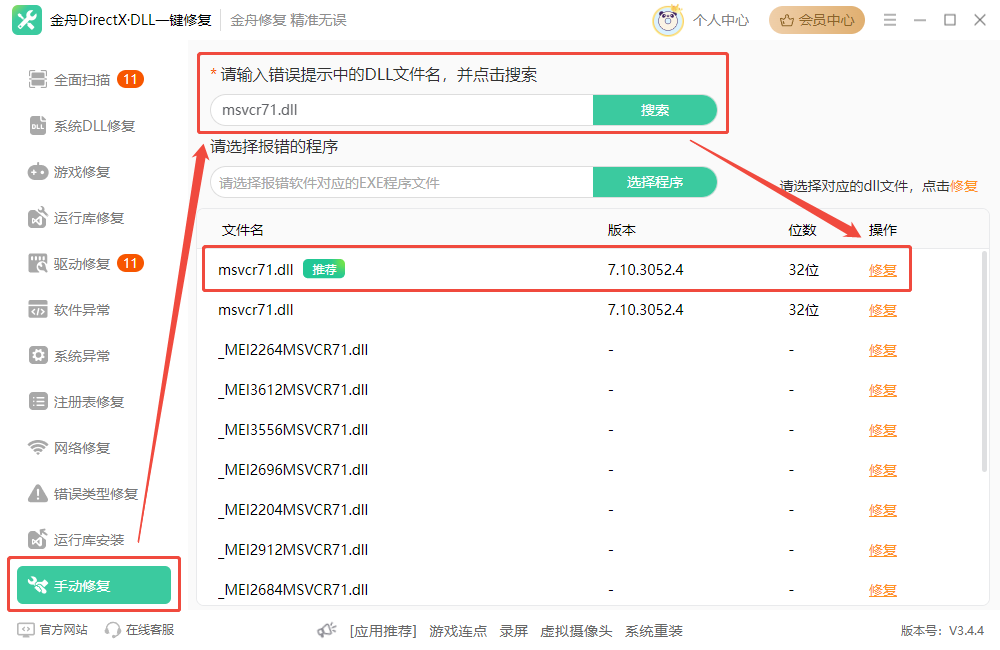The height and width of the screenshot is (650, 1000).
Task: Click 在线客服 text link
Action: (150, 630)
